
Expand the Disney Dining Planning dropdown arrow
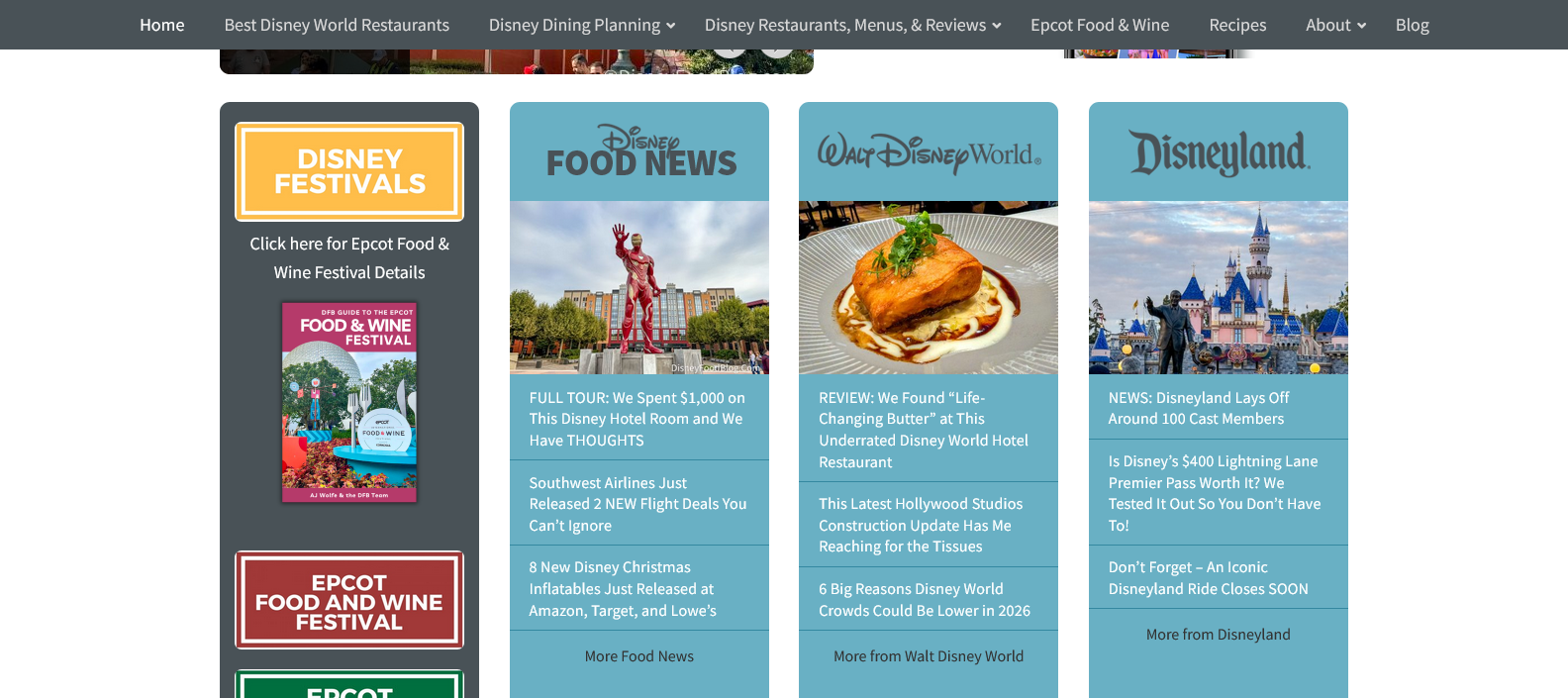pos(671,26)
